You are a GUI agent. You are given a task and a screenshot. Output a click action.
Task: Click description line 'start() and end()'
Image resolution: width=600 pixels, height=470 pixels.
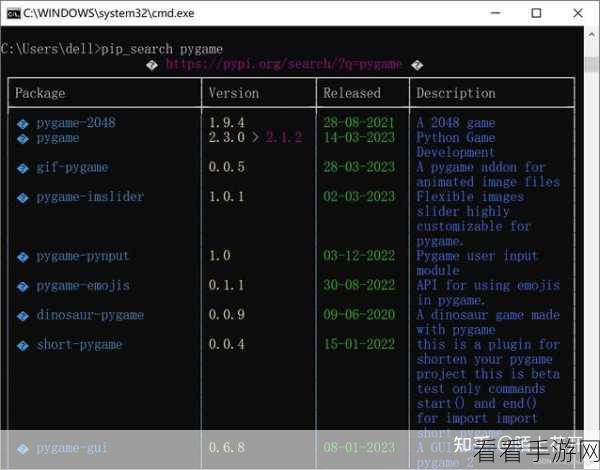click(x=476, y=403)
